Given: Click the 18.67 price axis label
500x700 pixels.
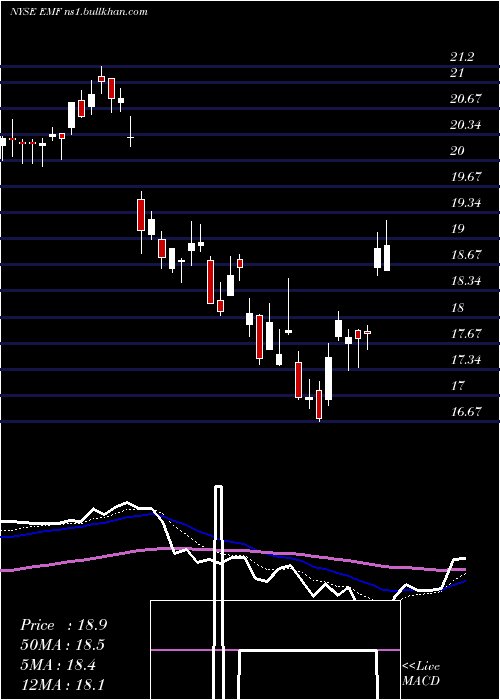Looking at the screenshot, I should (x=466, y=255).
